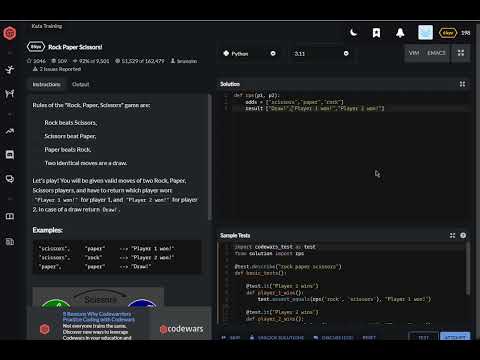This screenshot has width=480, height=360.
Task: Click the Rock beats Scissors rule line
Action: (x=71, y=123)
